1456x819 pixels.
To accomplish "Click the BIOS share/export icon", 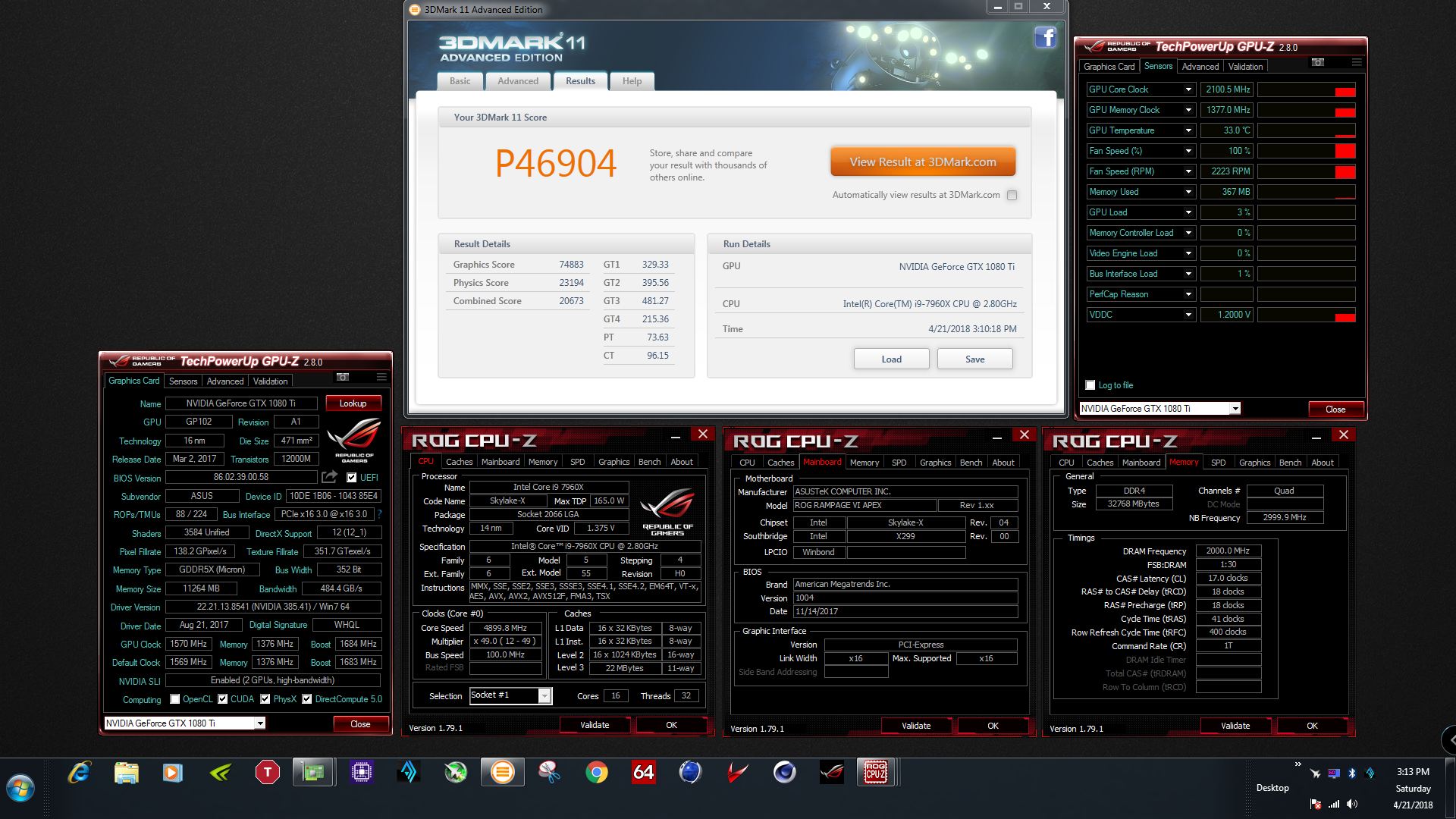I will (329, 477).
